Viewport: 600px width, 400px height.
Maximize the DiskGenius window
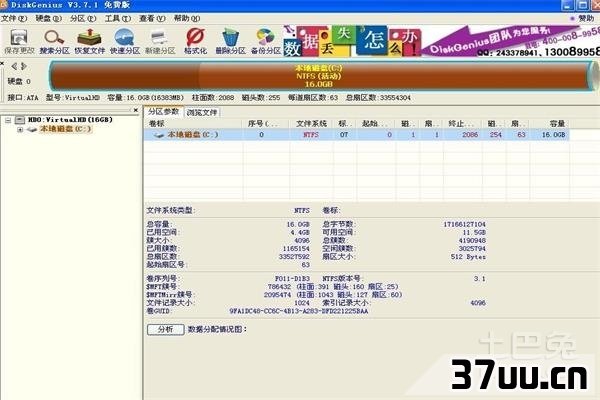[582, 5]
